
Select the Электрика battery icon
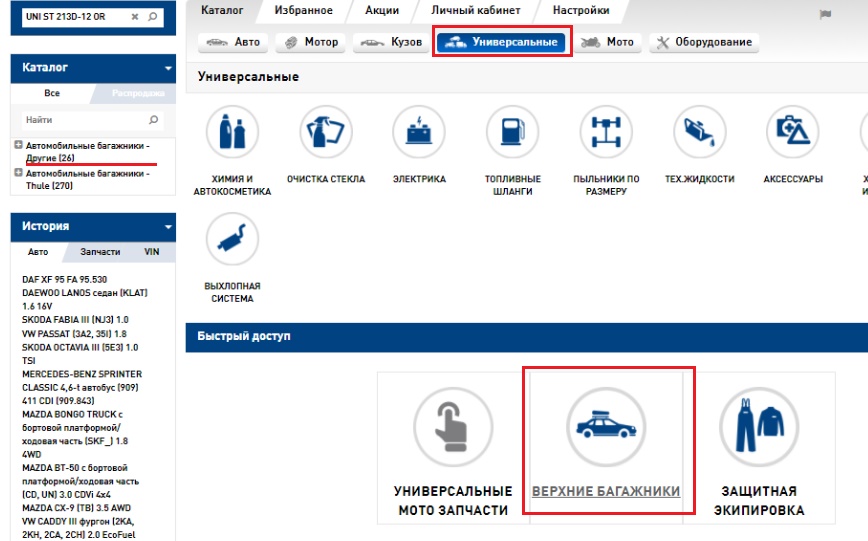coord(419,132)
